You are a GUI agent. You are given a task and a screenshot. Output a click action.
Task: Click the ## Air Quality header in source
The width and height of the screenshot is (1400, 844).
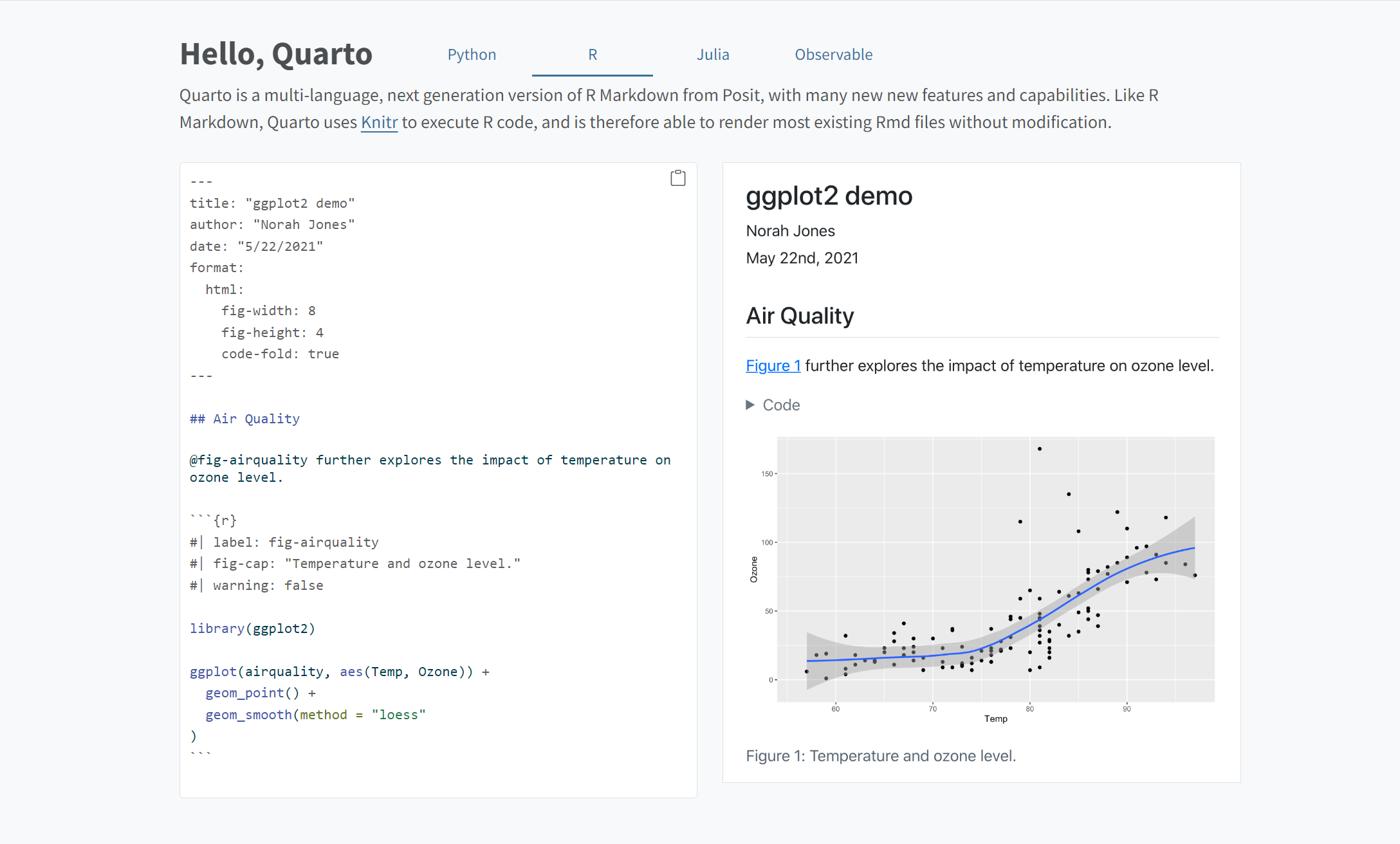click(244, 418)
